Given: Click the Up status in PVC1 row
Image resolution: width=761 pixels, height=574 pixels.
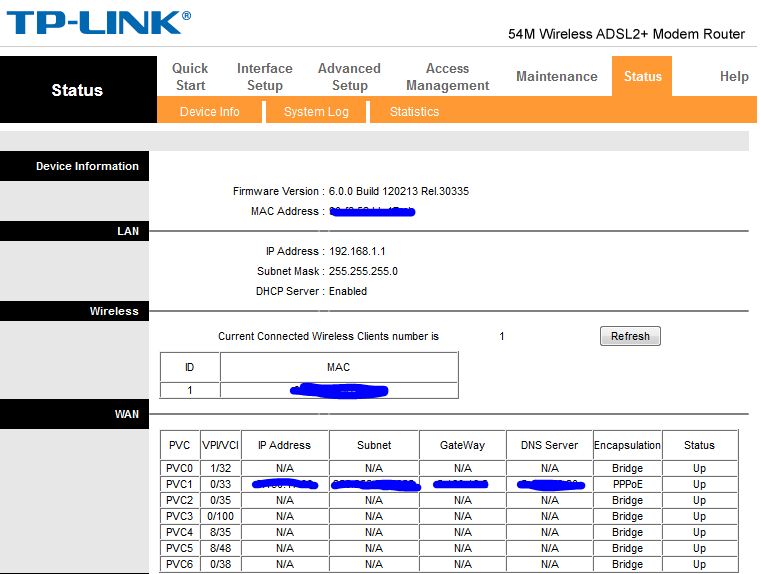Looking at the screenshot, I should click(699, 484).
